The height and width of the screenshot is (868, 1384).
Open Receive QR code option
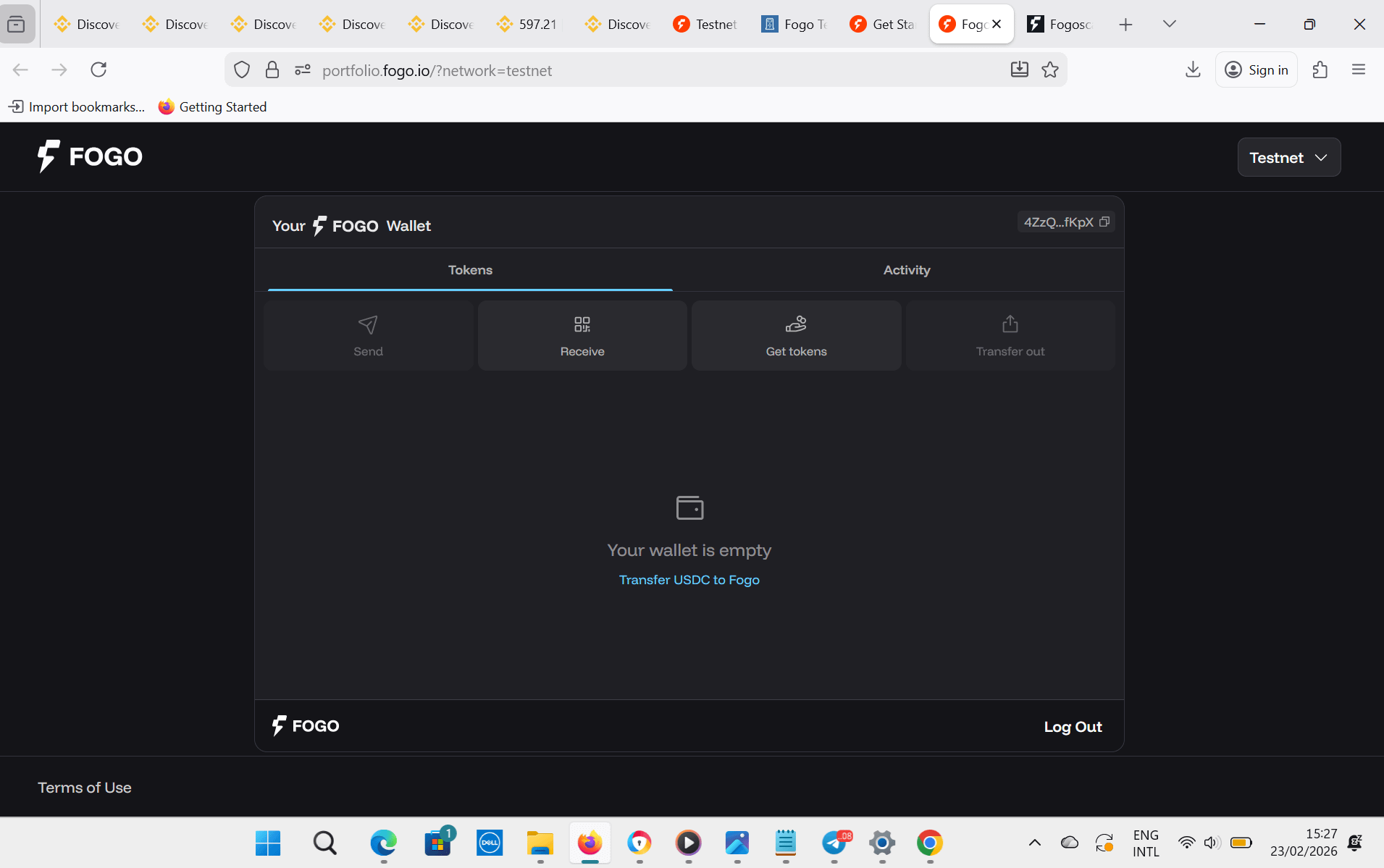click(582, 336)
